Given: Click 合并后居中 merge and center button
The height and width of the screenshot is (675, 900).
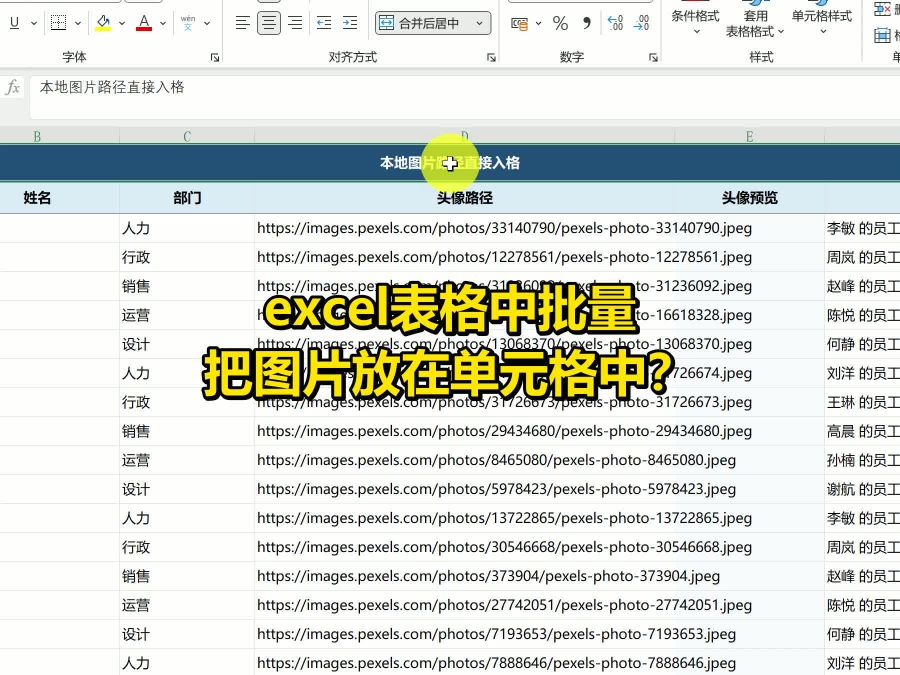Looking at the screenshot, I should pos(421,23).
